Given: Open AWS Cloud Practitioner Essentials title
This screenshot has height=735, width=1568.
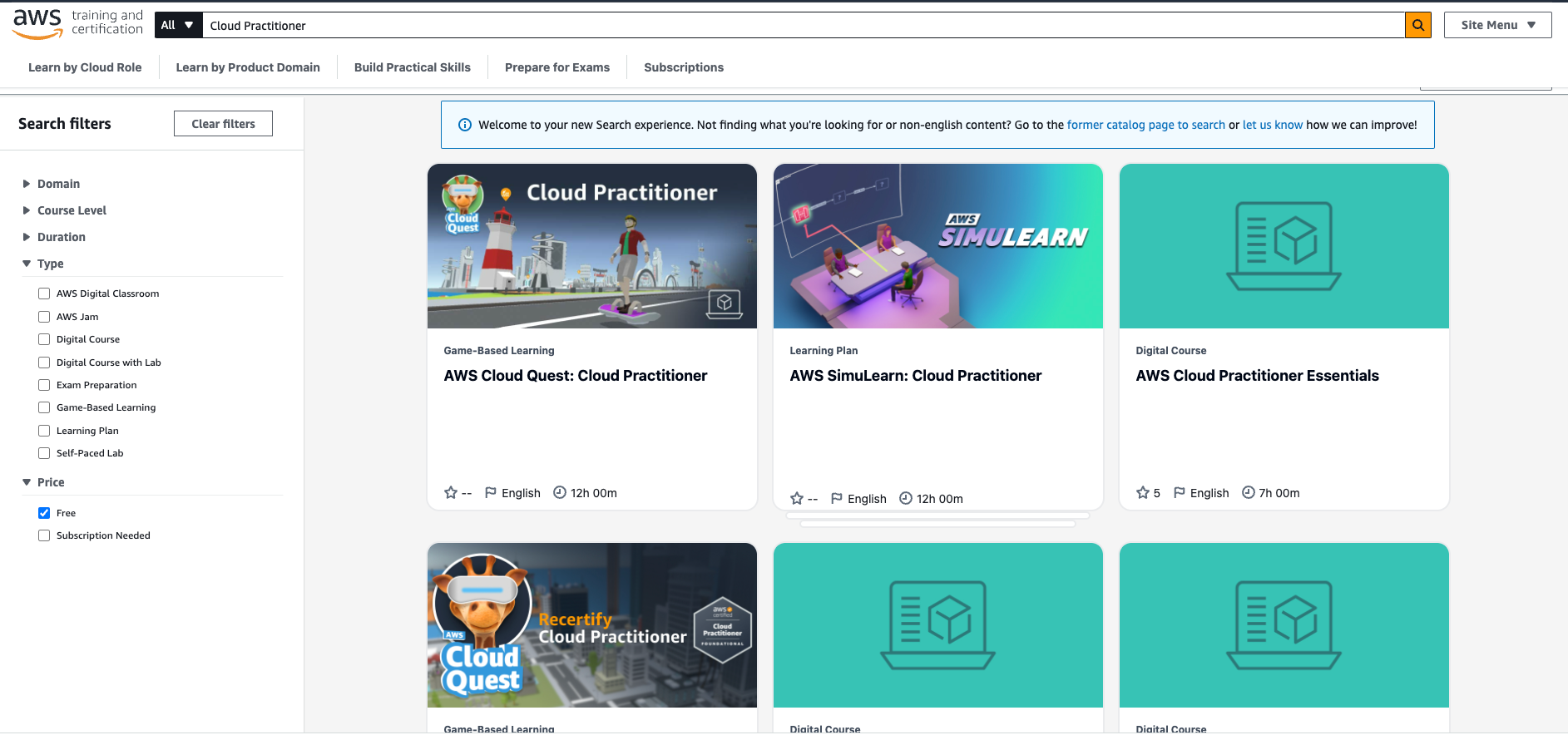Looking at the screenshot, I should click(1257, 376).
